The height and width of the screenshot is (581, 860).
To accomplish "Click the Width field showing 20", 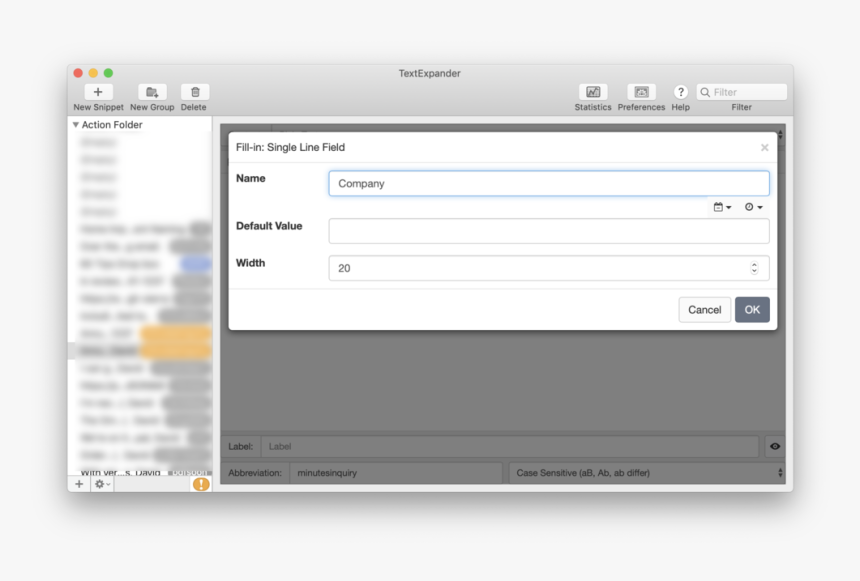I will point(549,268).
